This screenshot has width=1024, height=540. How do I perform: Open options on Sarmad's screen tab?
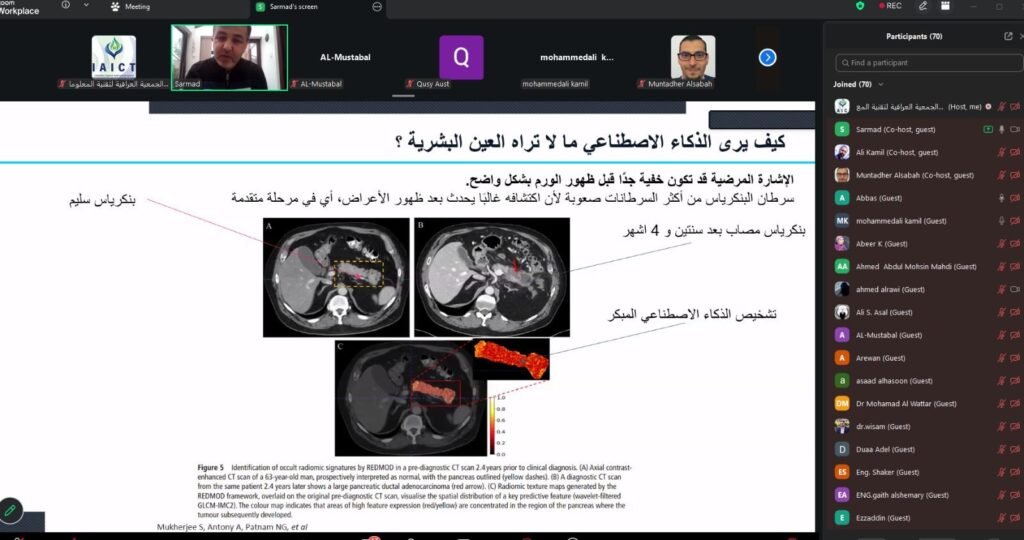[x=377, y=7]
